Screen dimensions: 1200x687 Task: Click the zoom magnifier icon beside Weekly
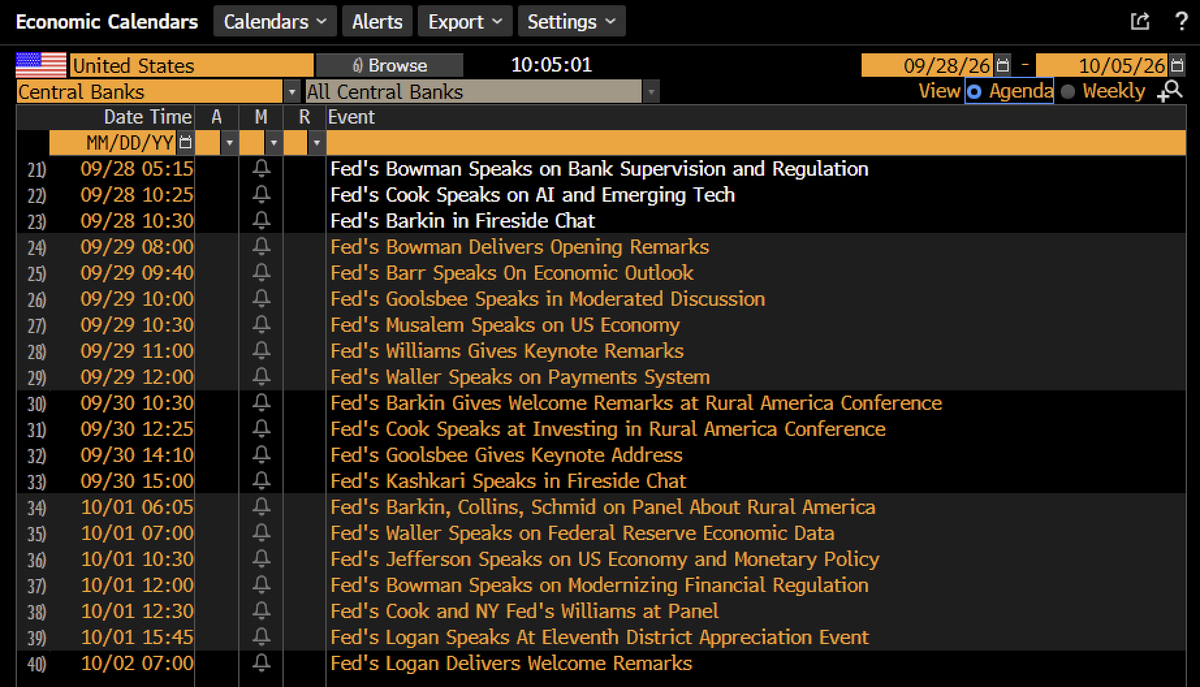[x=1169, y=92]
